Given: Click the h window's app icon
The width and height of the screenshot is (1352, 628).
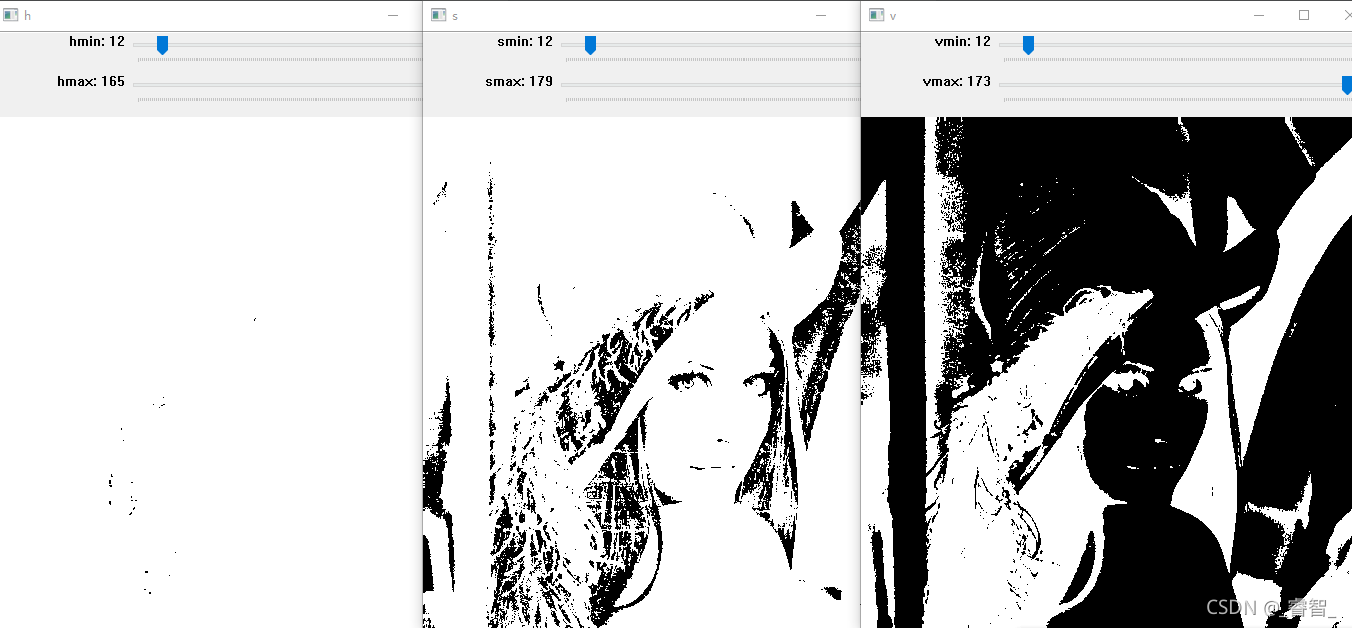Looking at the screenshot, I should point(11,15).
